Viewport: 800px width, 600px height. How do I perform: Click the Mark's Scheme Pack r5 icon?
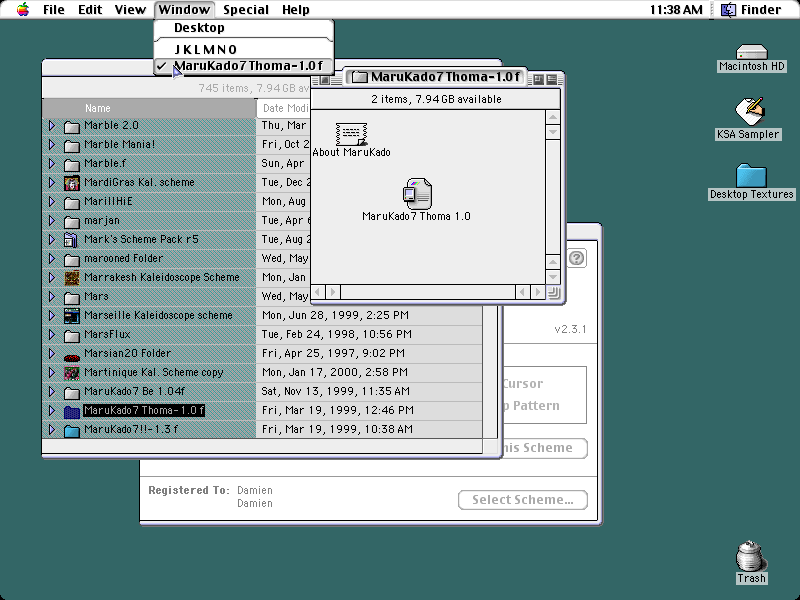coord(71,240)
